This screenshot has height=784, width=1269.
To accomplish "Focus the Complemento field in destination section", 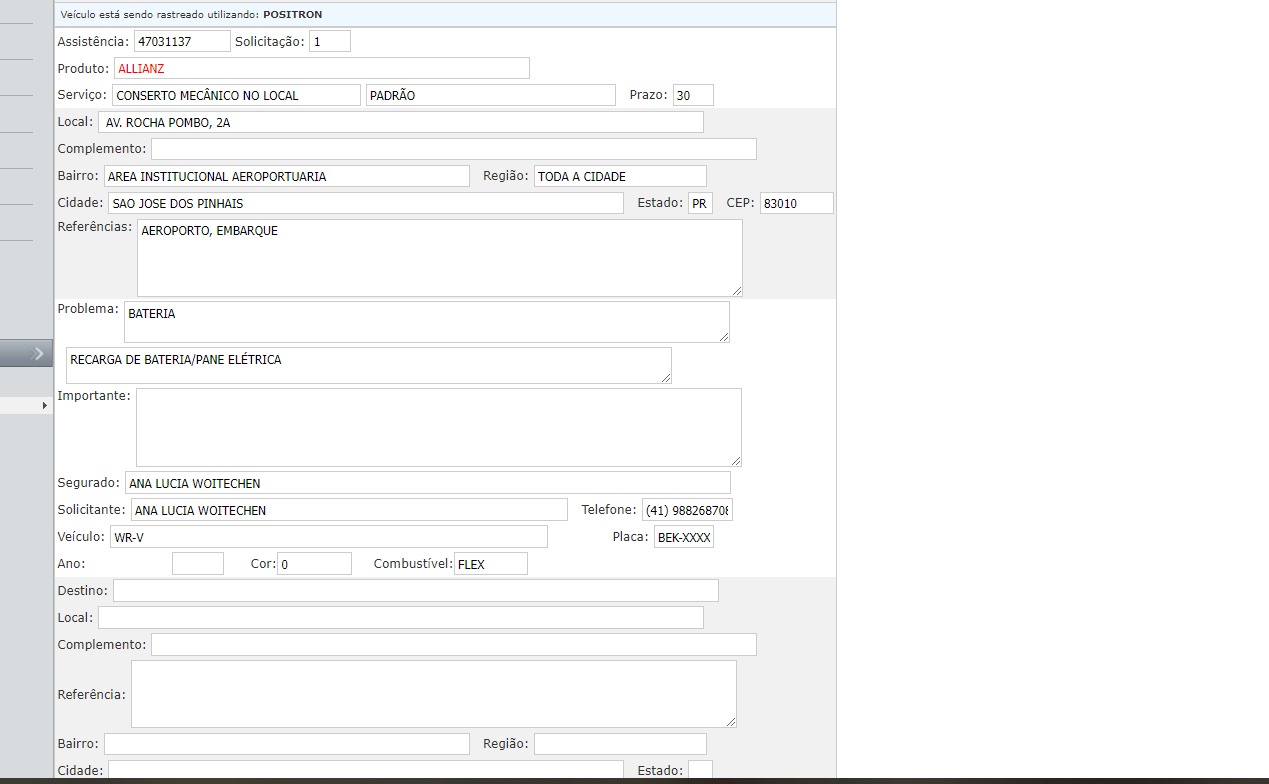I will 454,644.
